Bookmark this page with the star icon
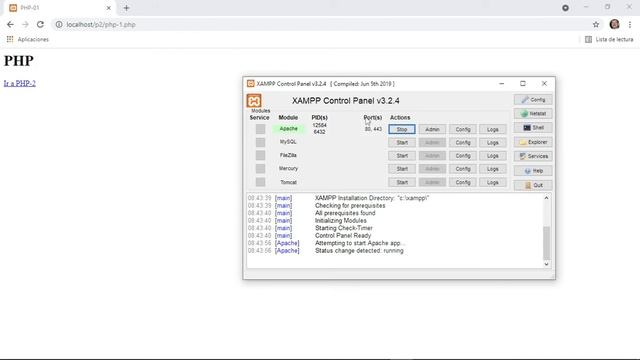This screenshot has width=640, height=360. click(596, 24)
